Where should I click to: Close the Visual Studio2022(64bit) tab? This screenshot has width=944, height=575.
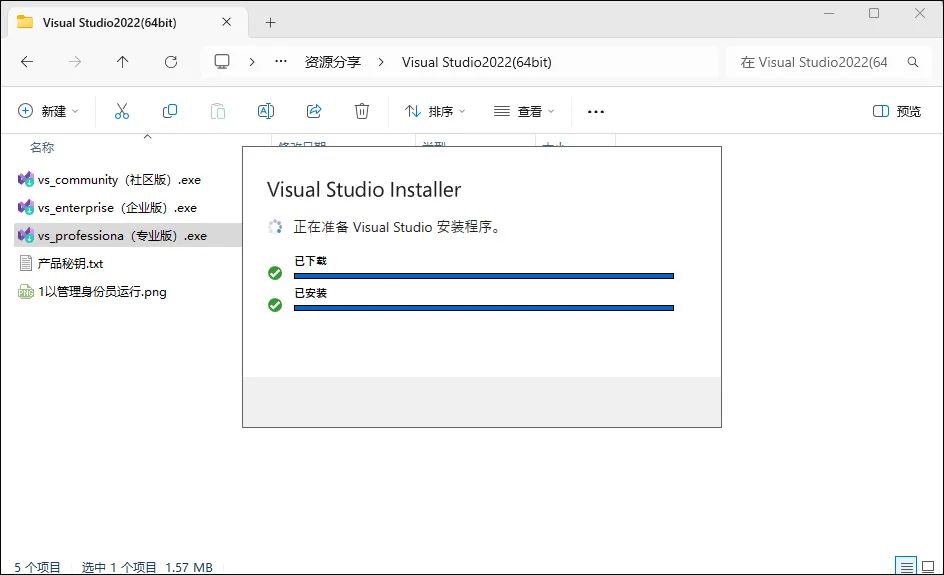[x=226, y=22]
